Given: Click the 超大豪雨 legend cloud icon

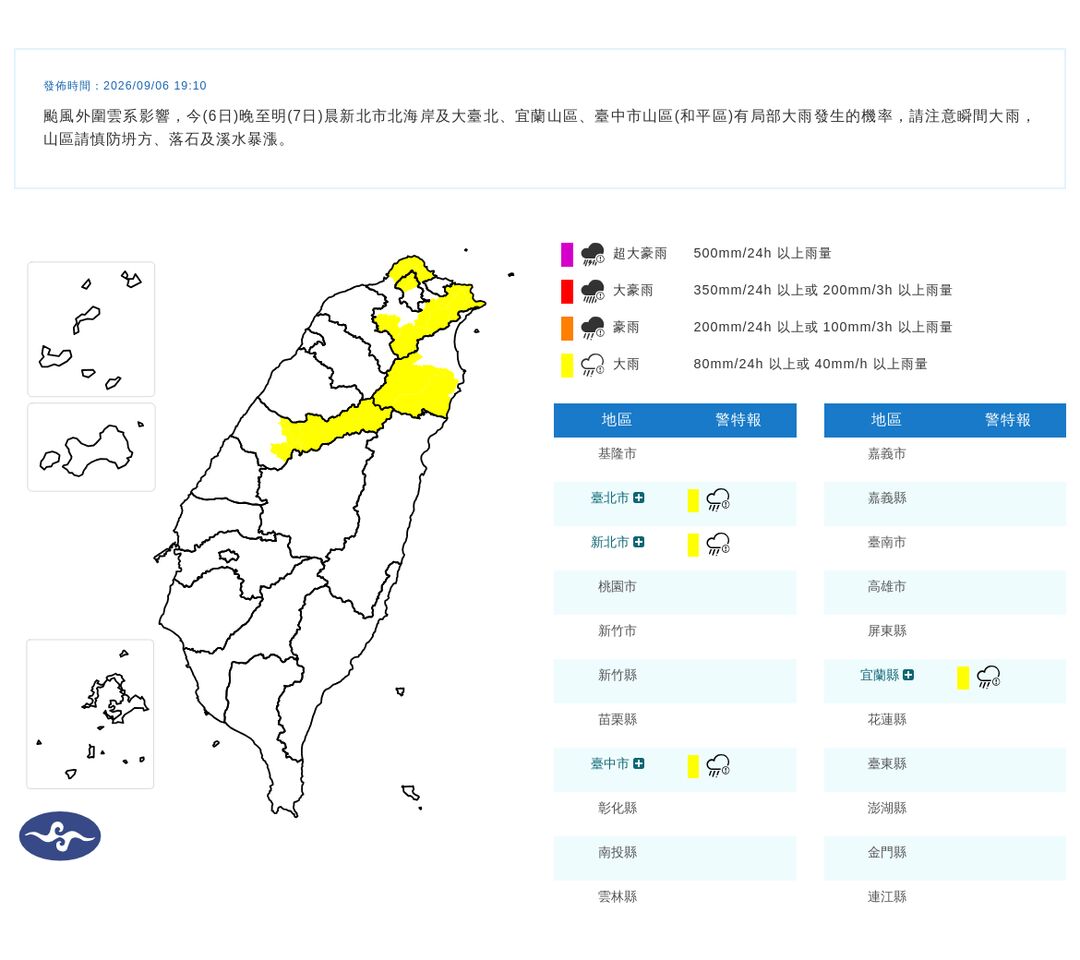Looking at the screenshot, I should [x=592, y=254].
